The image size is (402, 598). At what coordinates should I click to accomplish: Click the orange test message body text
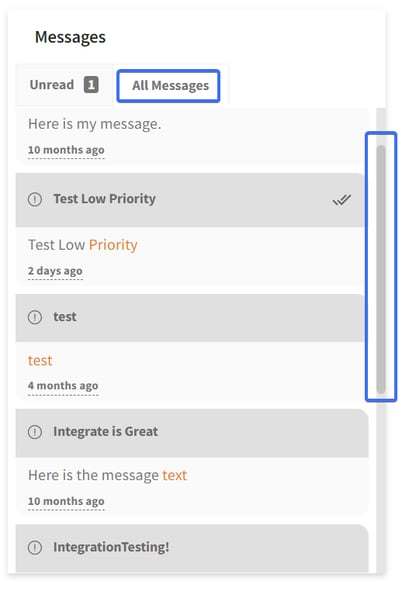[40, 360]
